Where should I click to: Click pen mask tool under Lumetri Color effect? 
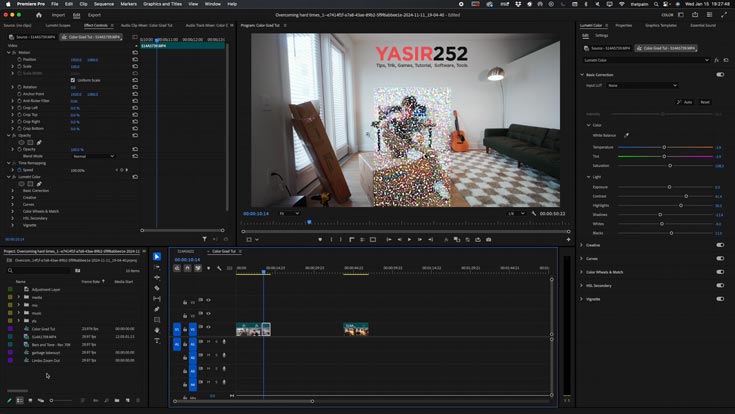coord(39,184)
